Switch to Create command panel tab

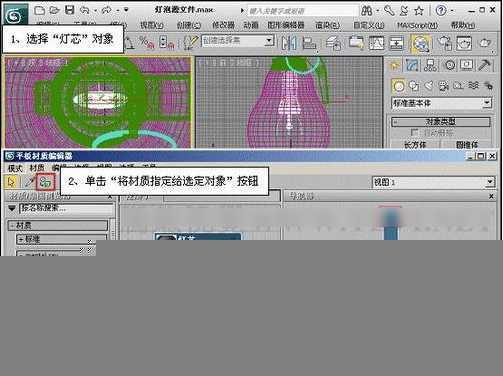395,65
